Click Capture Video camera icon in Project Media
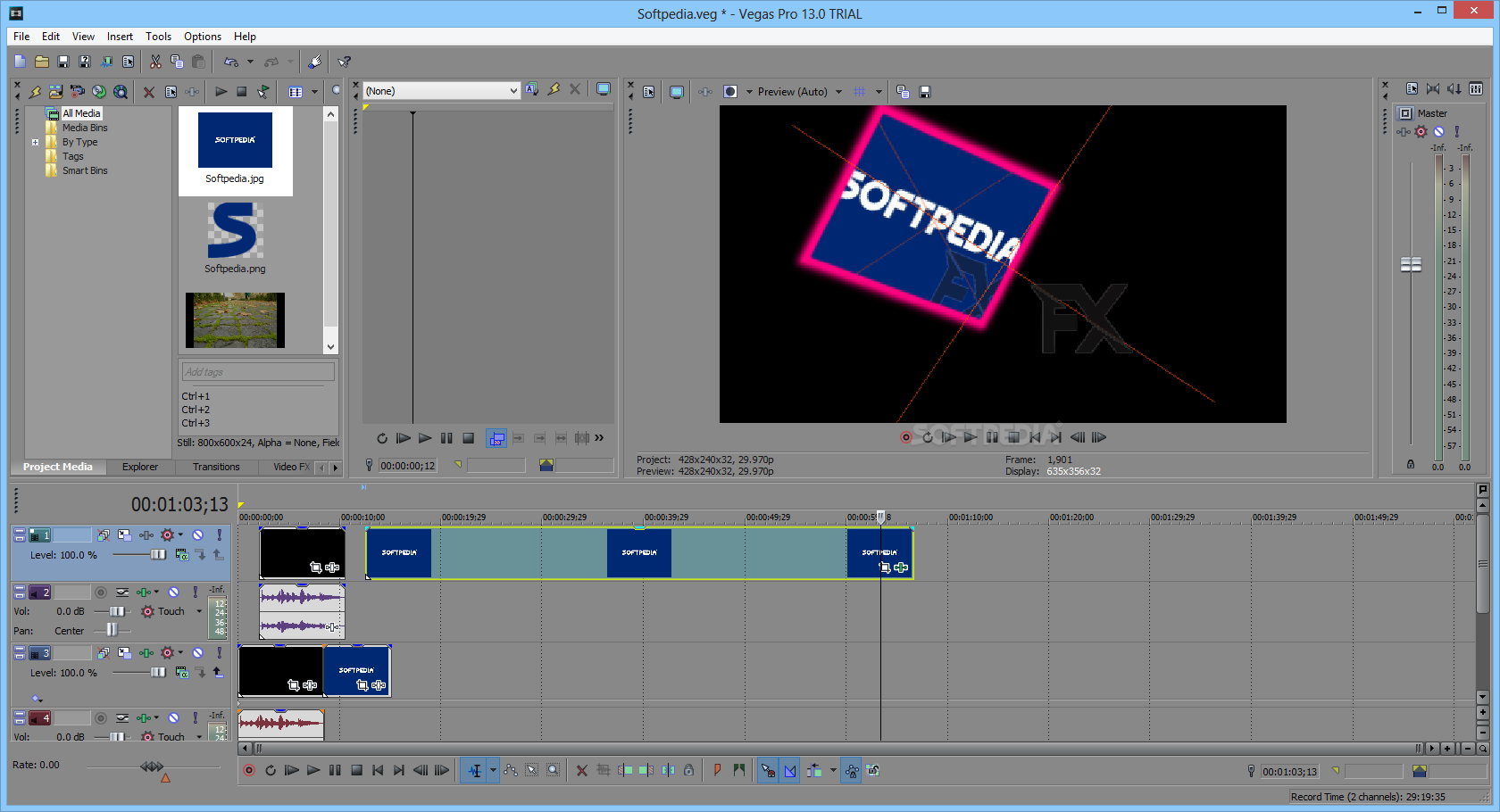 (78, 92)
